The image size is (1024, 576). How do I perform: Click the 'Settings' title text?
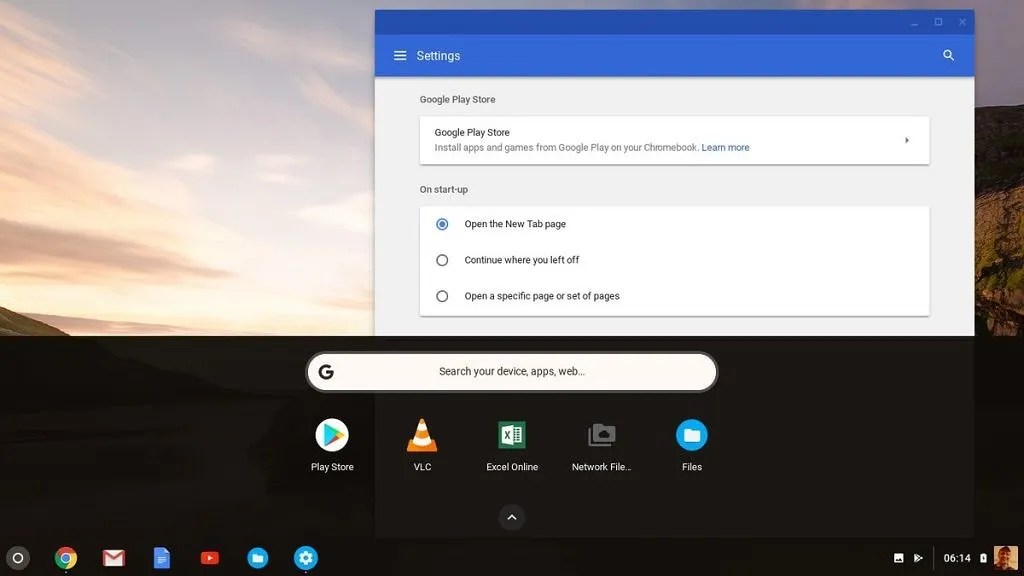438,56
